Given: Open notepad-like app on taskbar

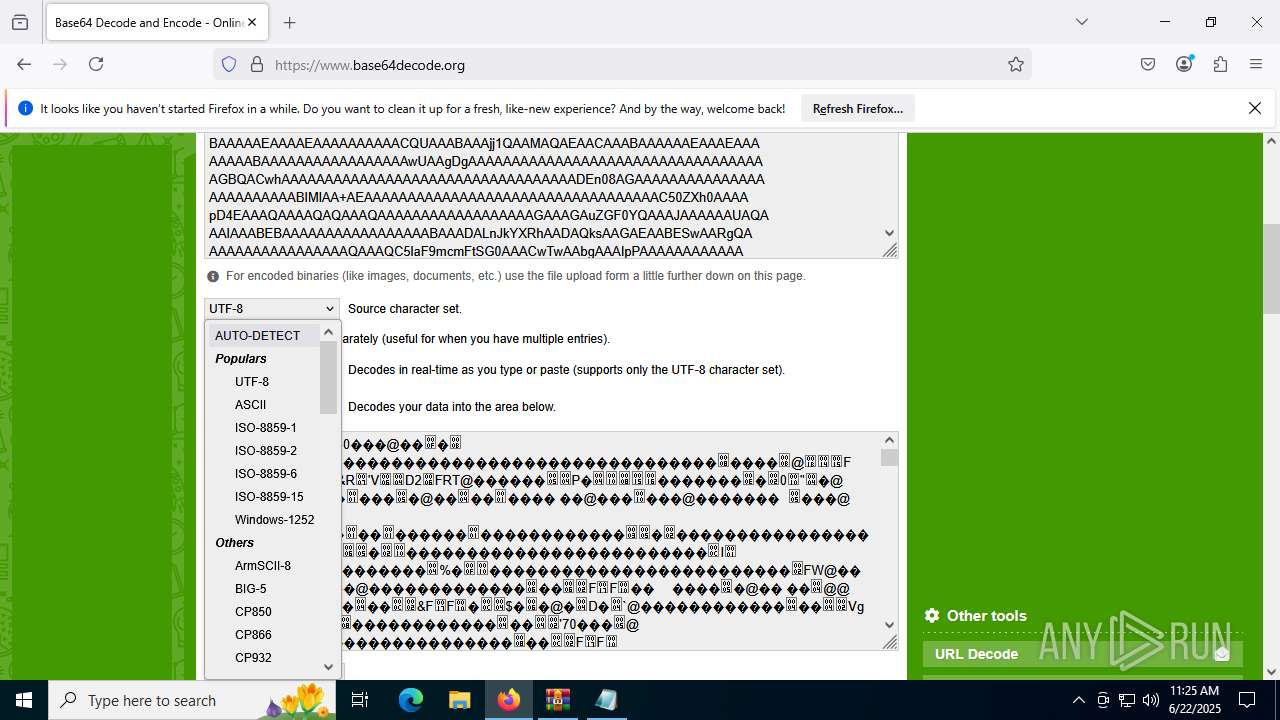Looking at the screenshot, I should tap(606, 700).
